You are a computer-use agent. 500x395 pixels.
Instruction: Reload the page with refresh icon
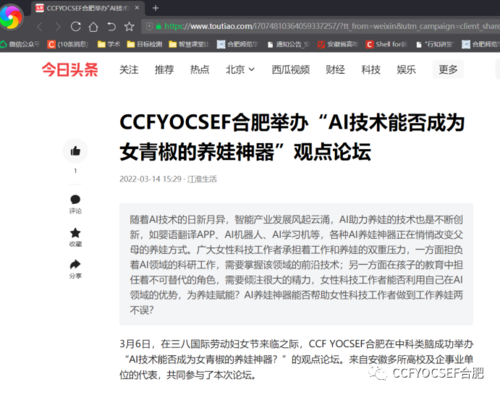(76, 26)
